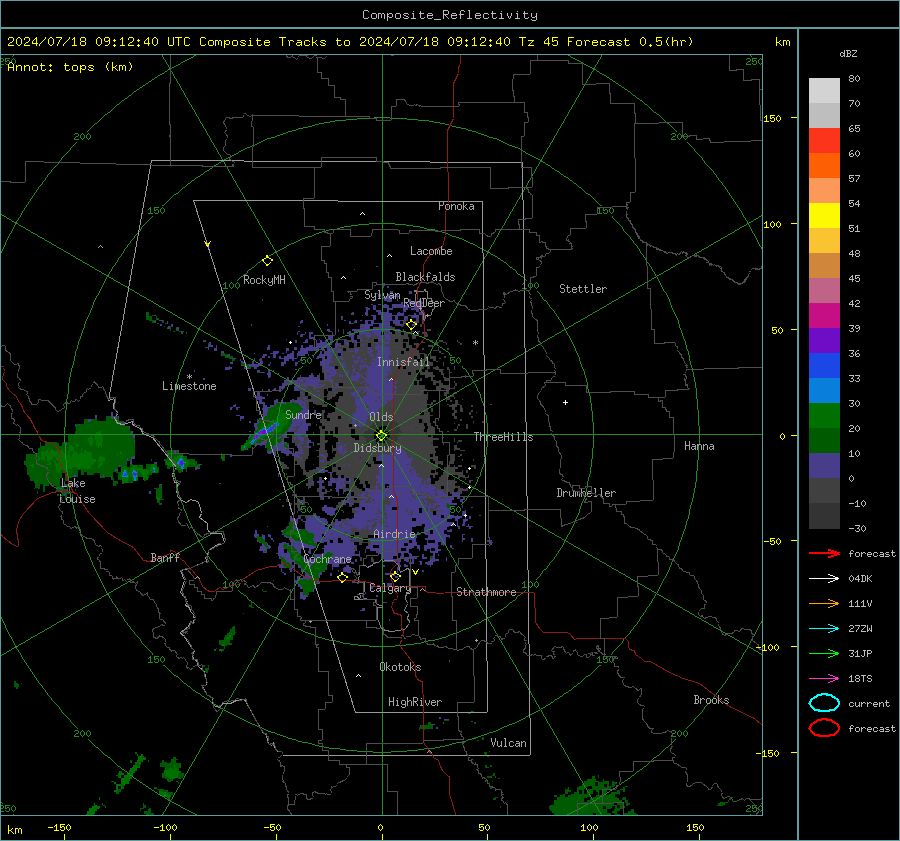Click yellow diamond marker below RedDeer label
The image size is (900, 841).
point(411,325)
